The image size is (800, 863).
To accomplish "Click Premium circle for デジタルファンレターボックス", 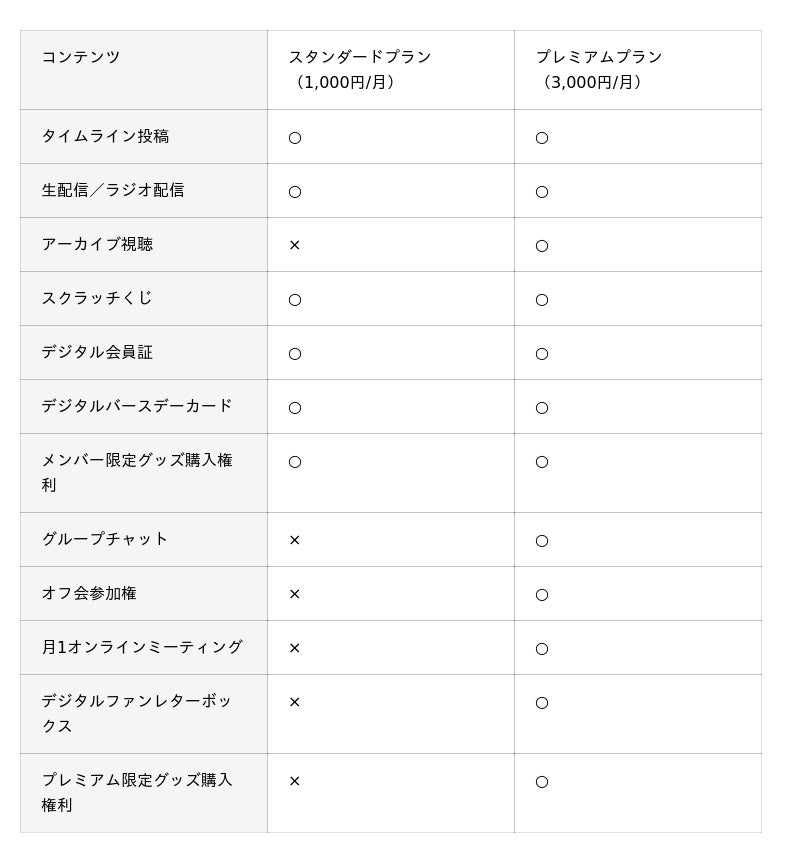I will pyautogui.click(x=542, y=703).
